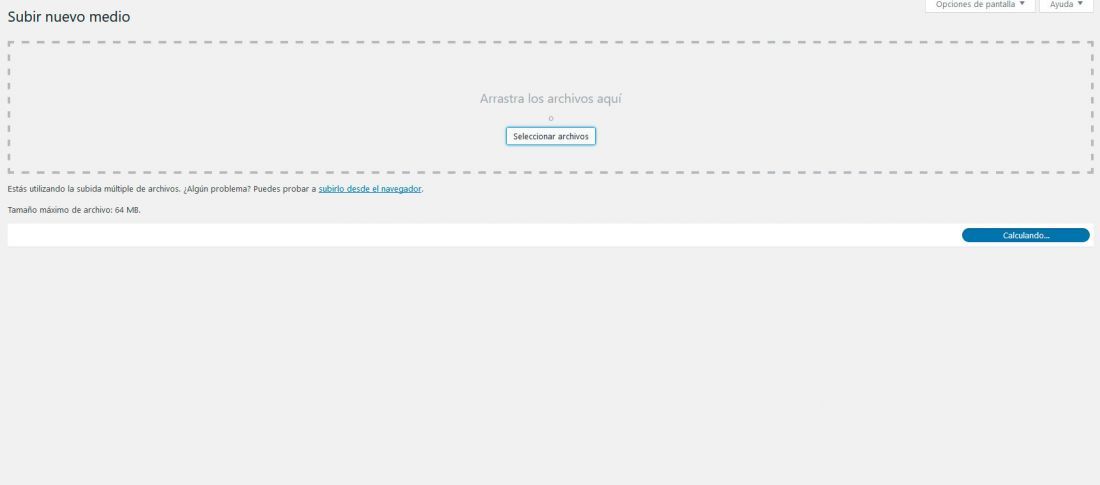Click the Seleccionar archivos button
Viewport: 1100px width, 485px height.
tap(551, 136)
